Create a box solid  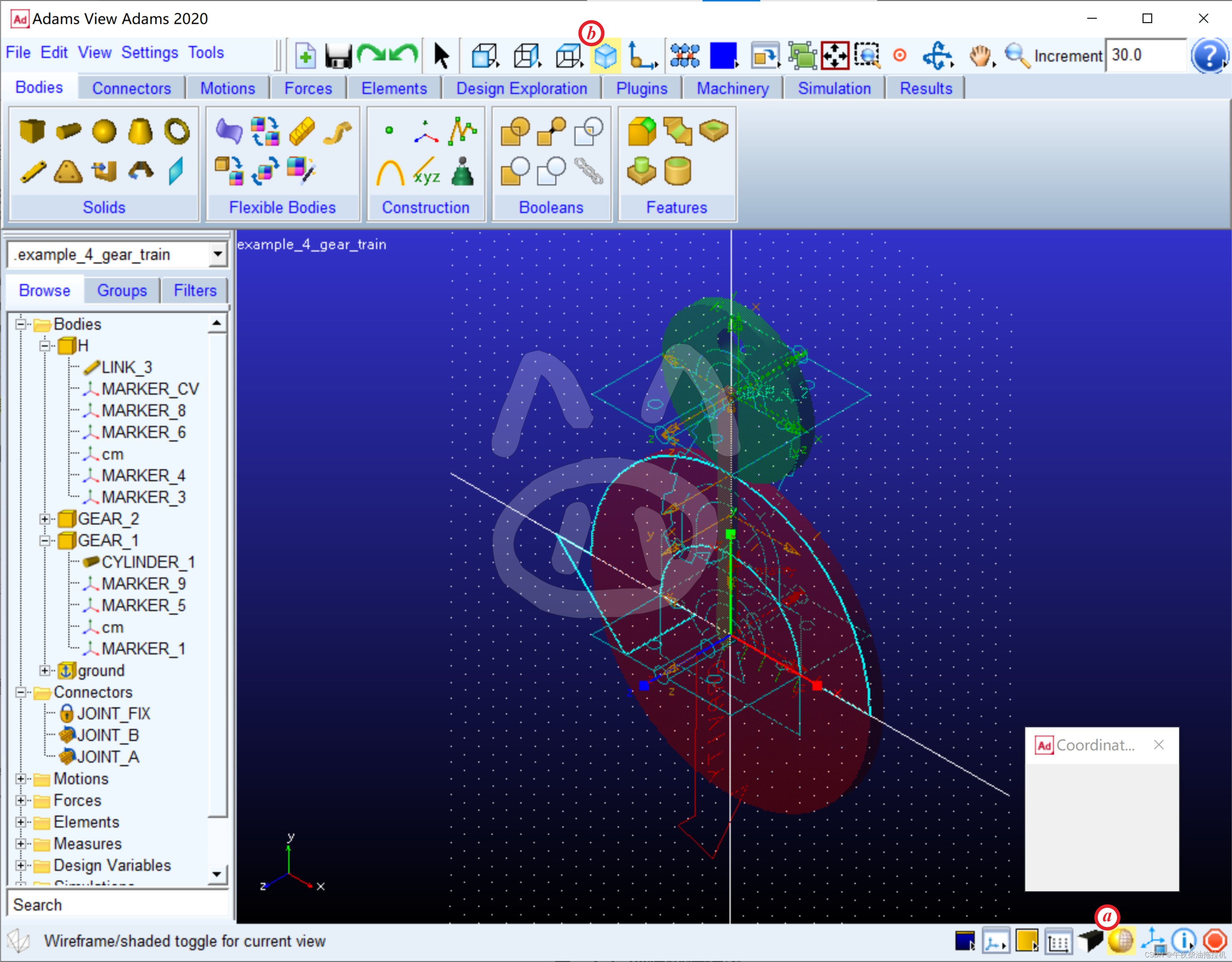pos(32,131)
